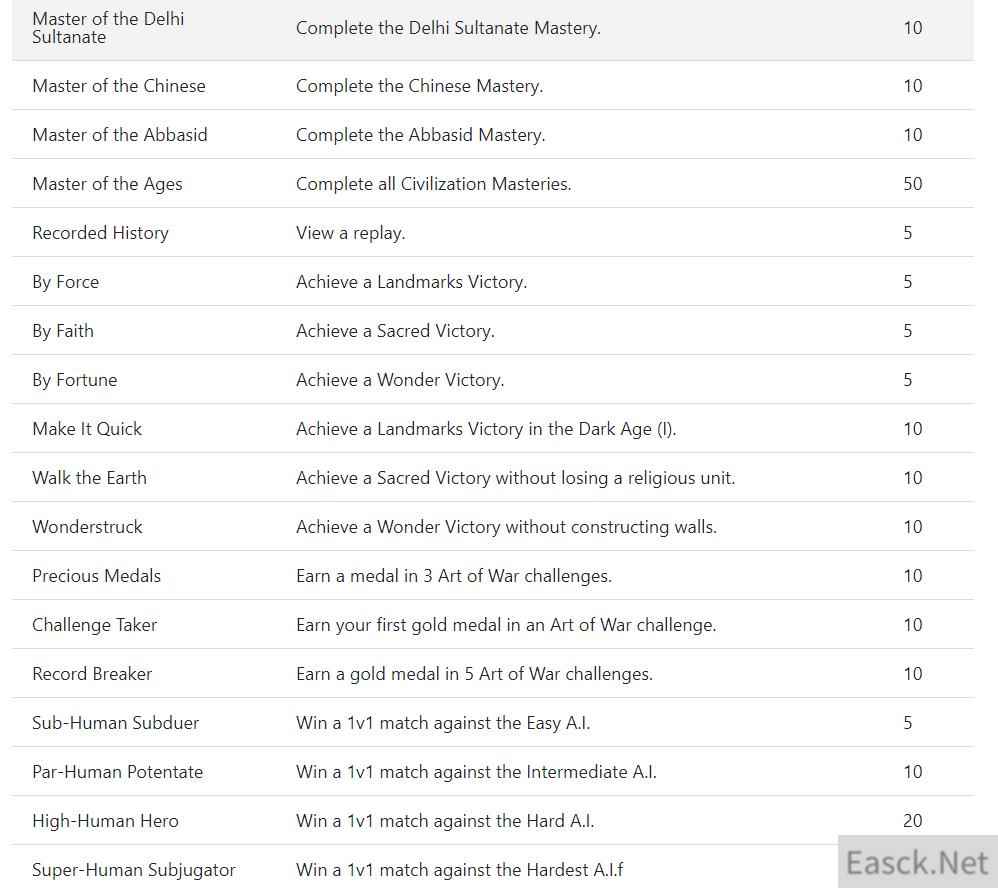Select the 'By Fortune' achievement name
The image size is (998, 888).
[74, 380]
